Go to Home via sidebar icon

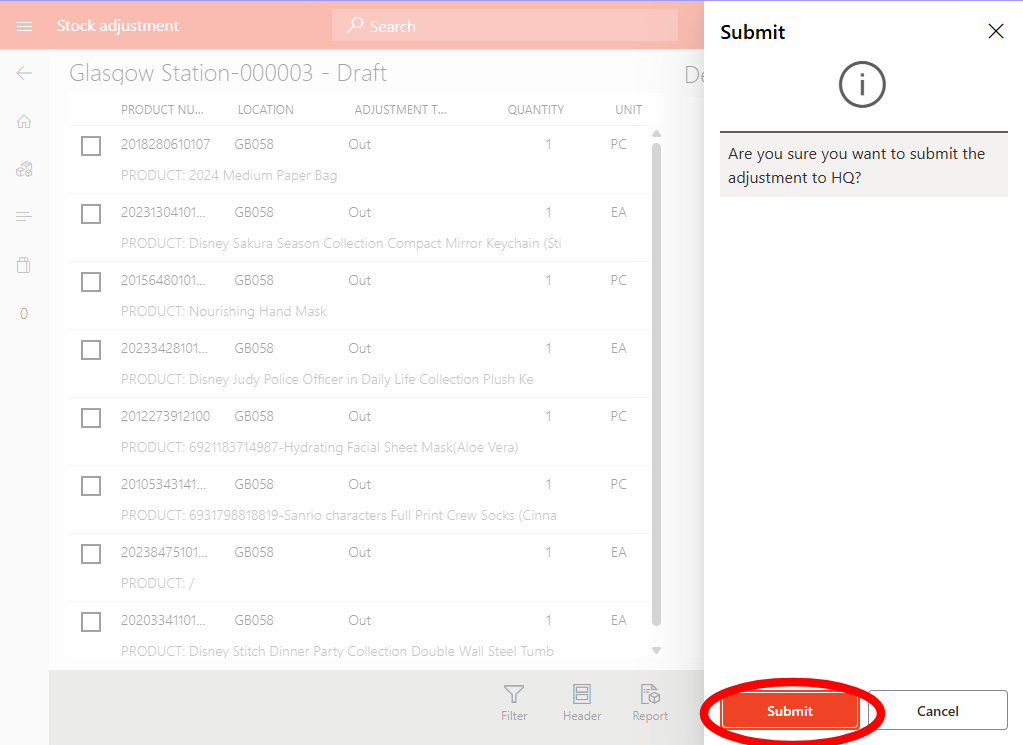tap(24, 121)
